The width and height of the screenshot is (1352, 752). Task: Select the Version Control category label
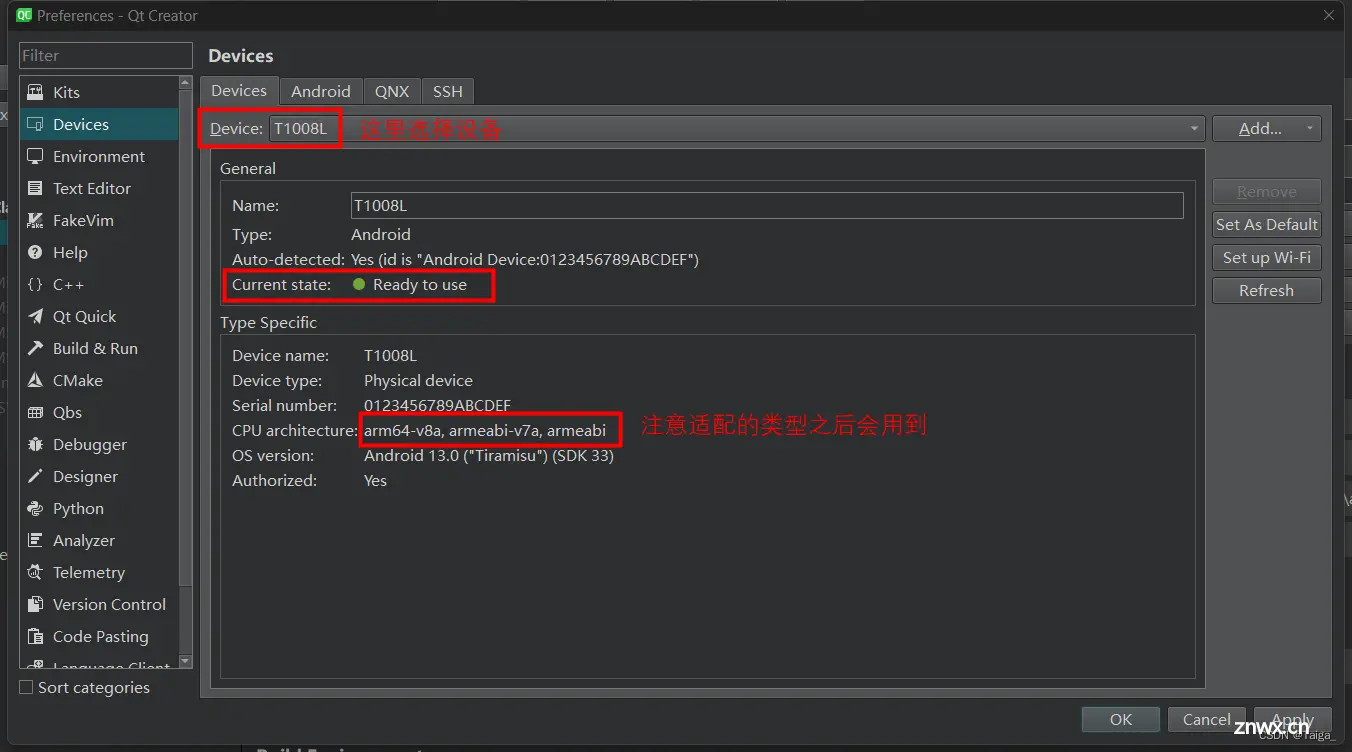click(110, 604)
